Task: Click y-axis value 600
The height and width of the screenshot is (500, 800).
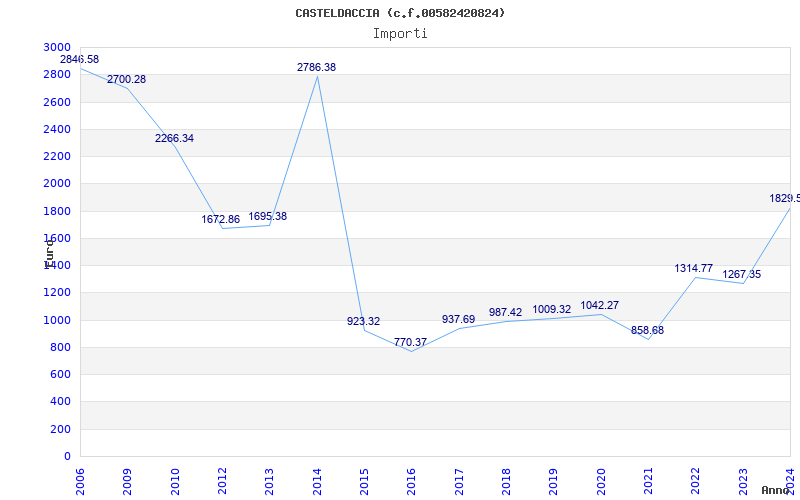Action: point(60,374)
